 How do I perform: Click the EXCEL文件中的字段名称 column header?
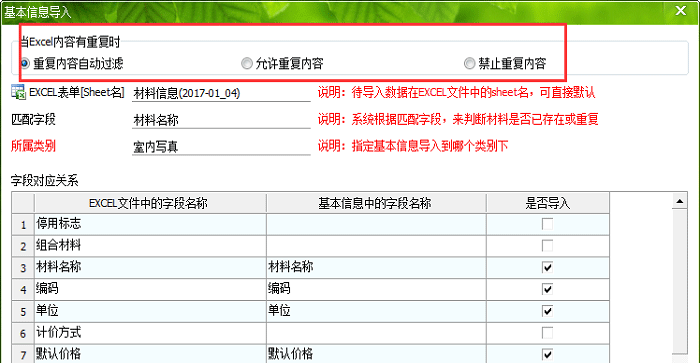tap(150, 203)
